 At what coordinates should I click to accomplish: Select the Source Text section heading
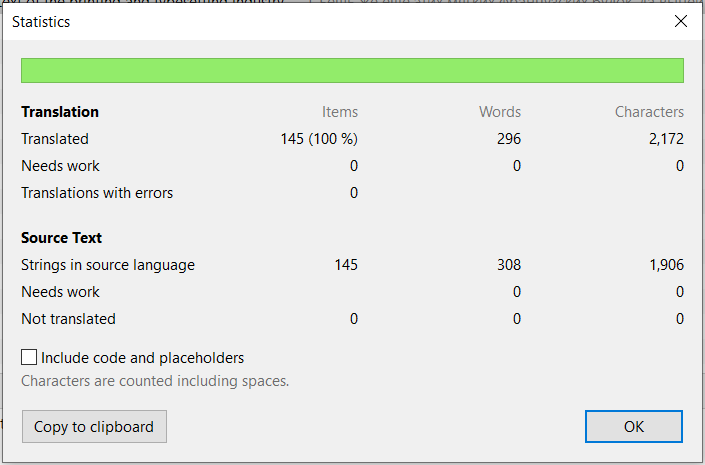[x=62, y=238]
